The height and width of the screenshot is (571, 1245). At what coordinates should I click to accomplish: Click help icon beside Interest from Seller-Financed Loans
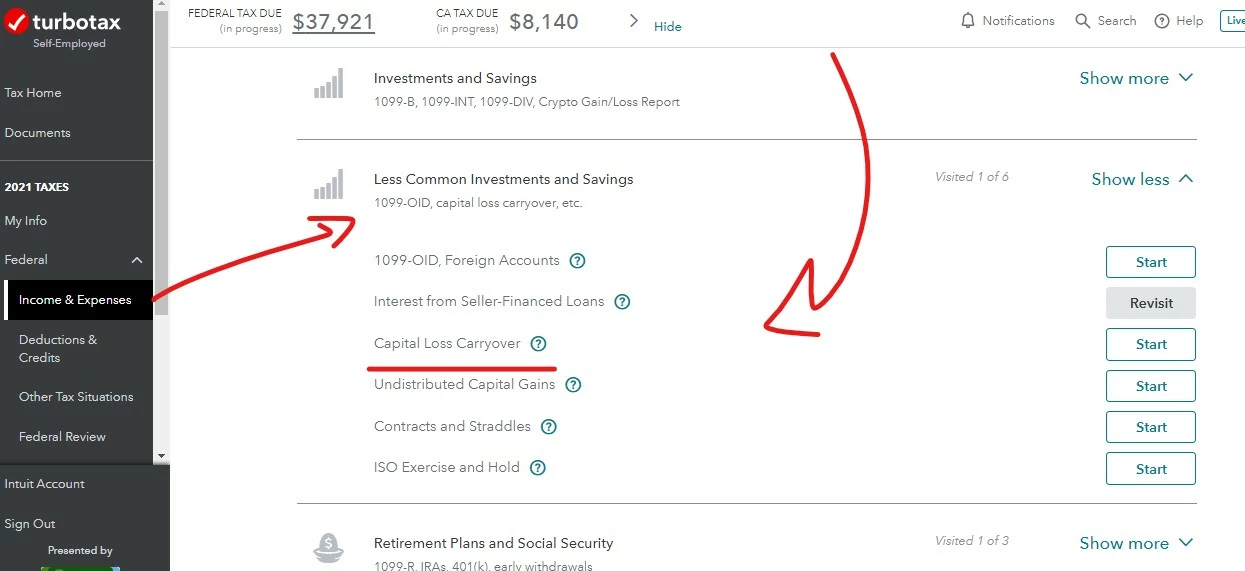tap(622, 302)
